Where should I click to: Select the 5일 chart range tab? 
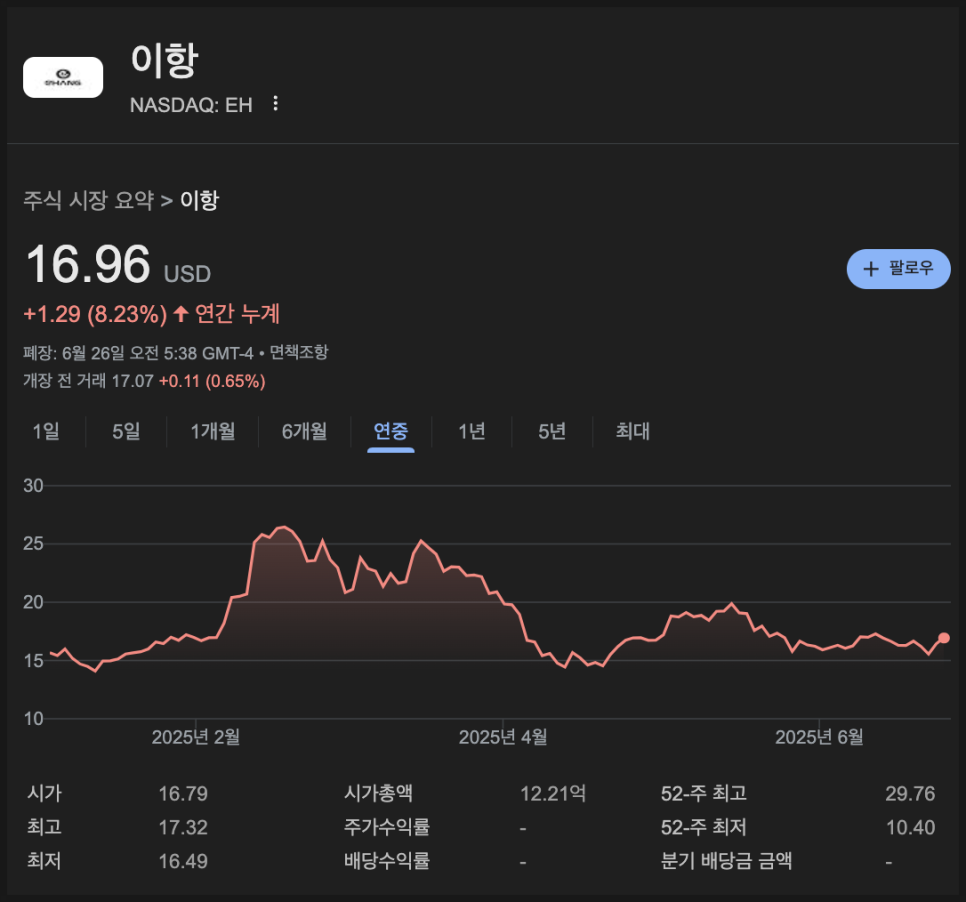point(126,431)
